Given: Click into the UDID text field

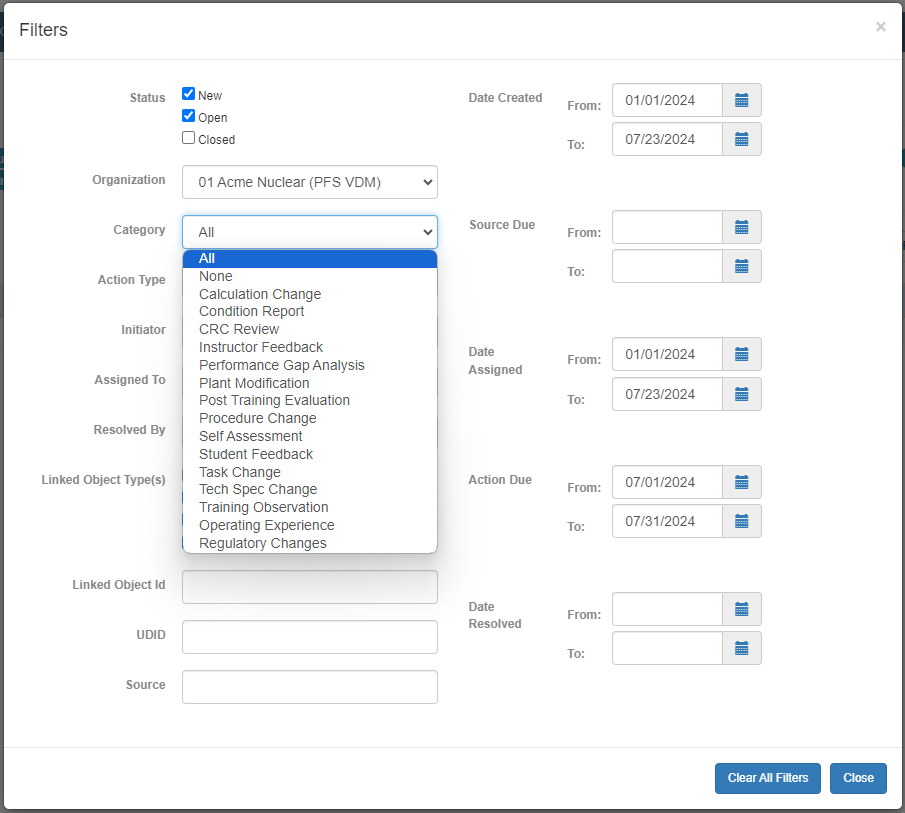Looking at the screenshot, I should point(309,637).
